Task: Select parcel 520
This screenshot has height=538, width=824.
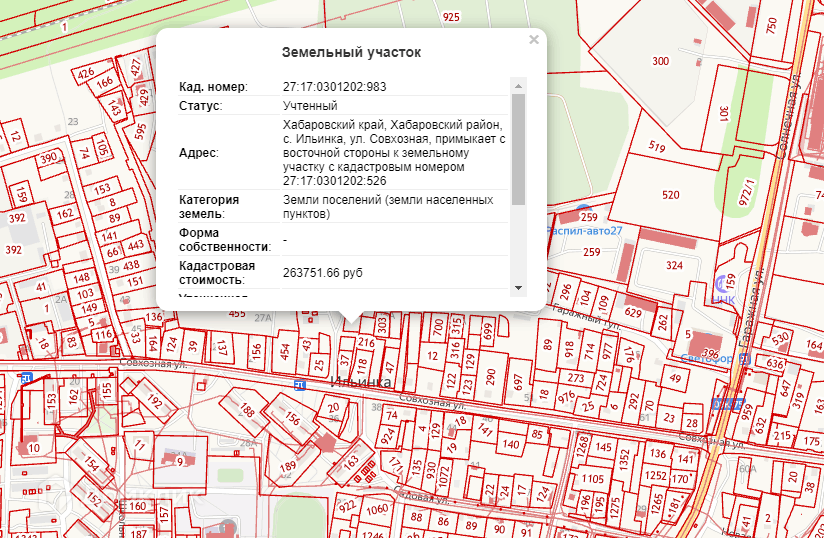Action: [x=671, y=195]
